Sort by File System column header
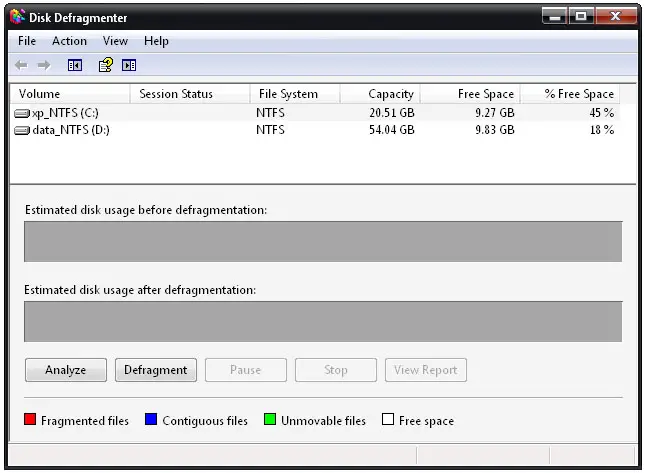The width and height of the screenshot is (645, 473). coord(295,94)
